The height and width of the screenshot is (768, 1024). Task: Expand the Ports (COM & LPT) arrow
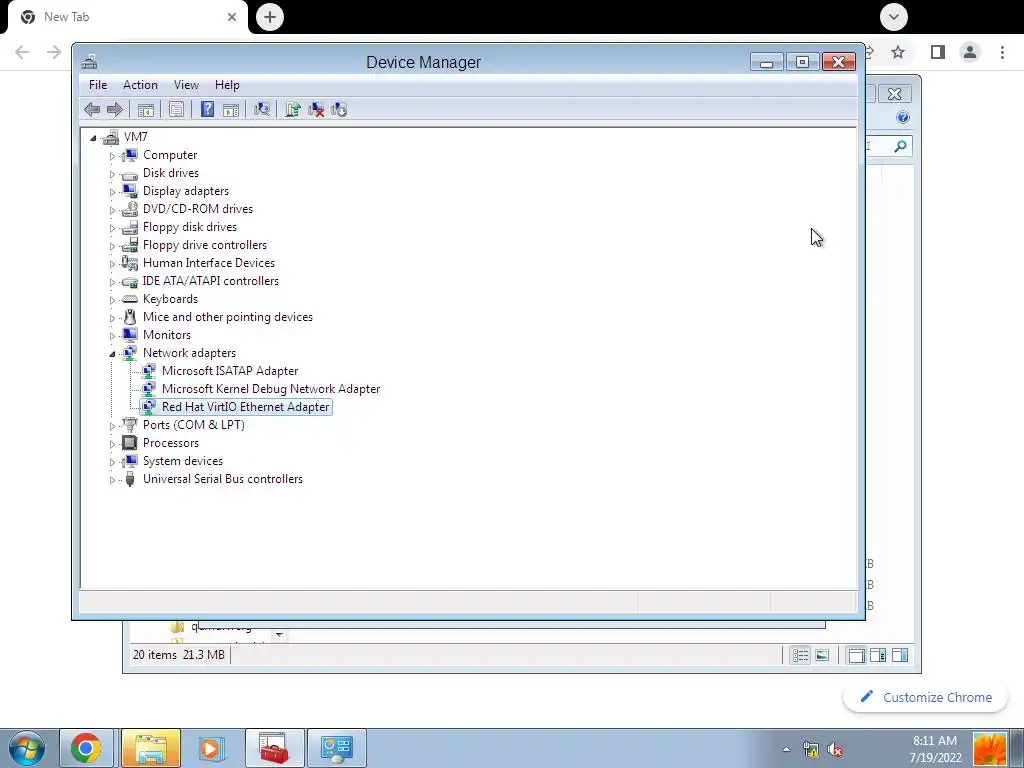pyautogui.click(x=112, y=426)
